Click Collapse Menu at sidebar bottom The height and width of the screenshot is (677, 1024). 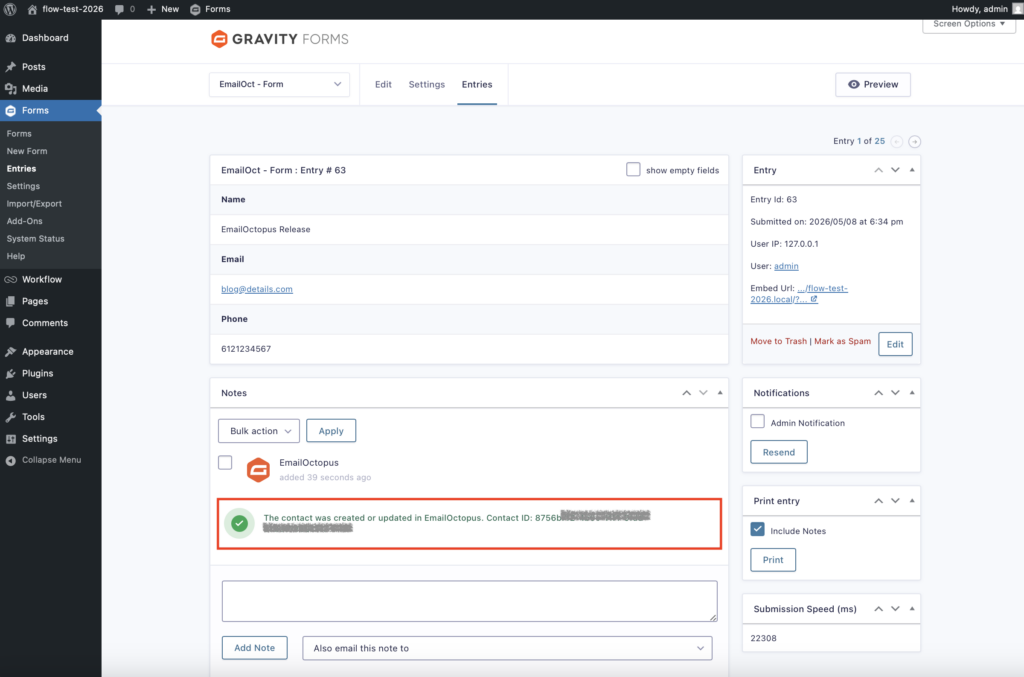(x=50, y=460)
